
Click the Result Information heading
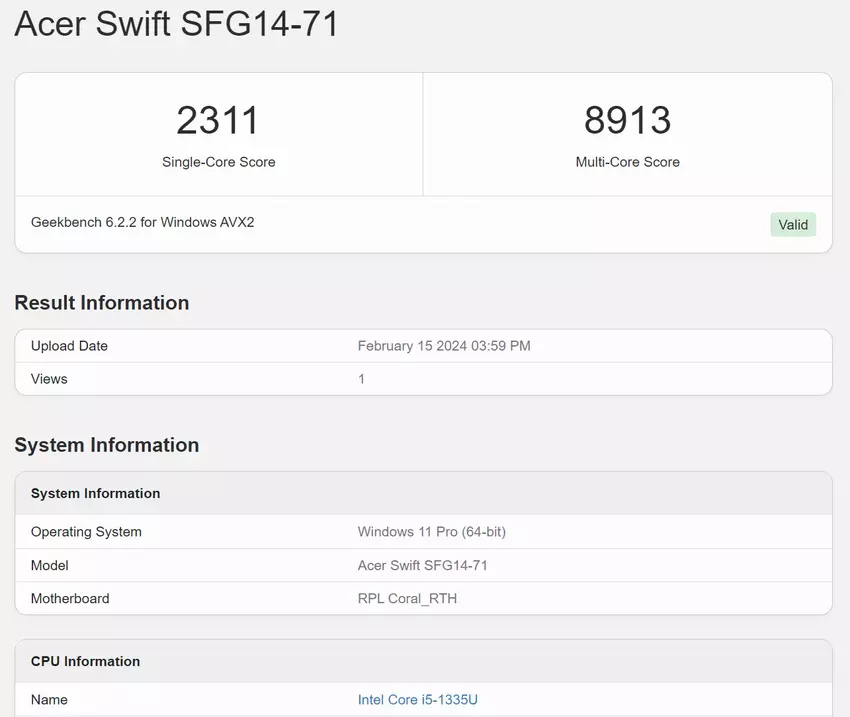click(102, 303)
